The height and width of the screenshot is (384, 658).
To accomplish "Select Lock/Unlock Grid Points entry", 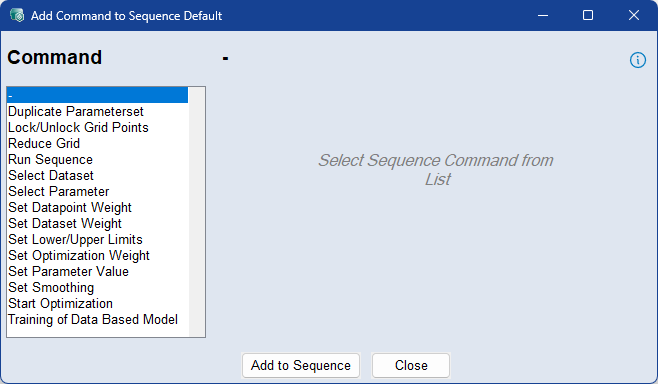I will click(97, 128).
